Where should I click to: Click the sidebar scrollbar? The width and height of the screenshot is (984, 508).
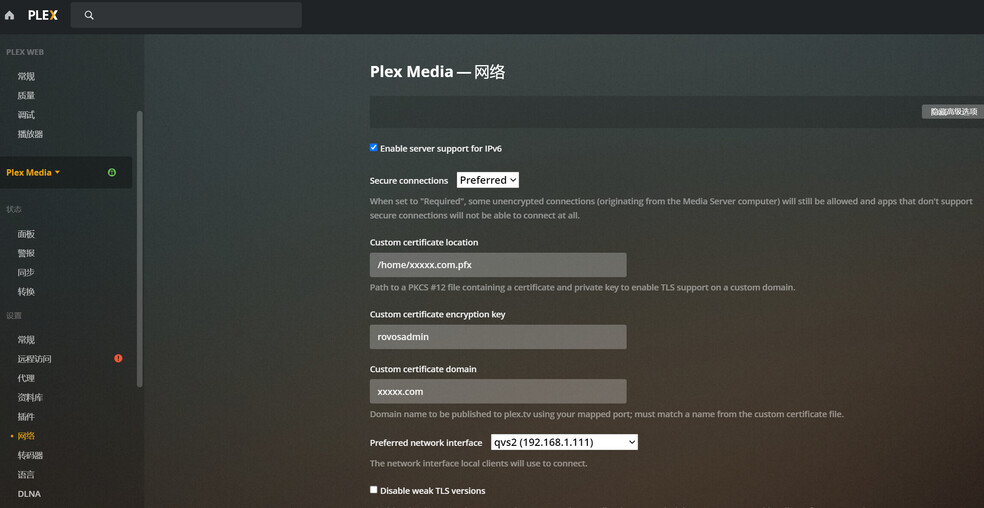(x=139, y=249)
